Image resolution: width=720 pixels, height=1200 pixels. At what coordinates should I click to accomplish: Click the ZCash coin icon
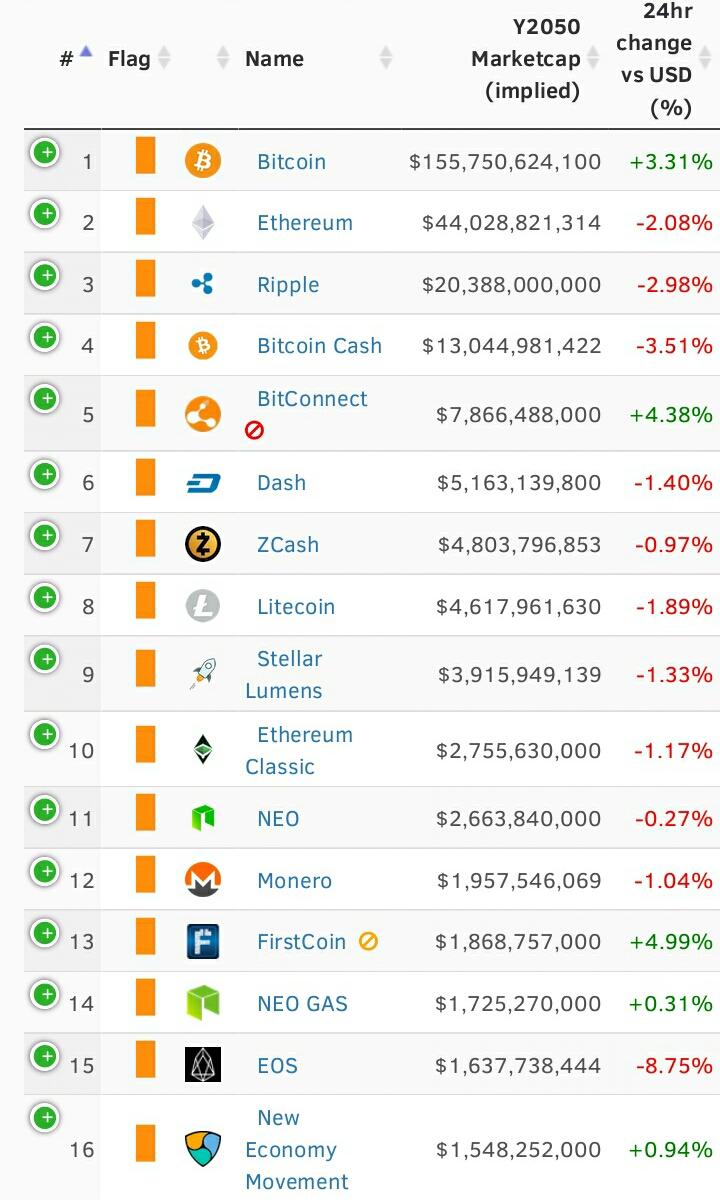pos(203,544)
